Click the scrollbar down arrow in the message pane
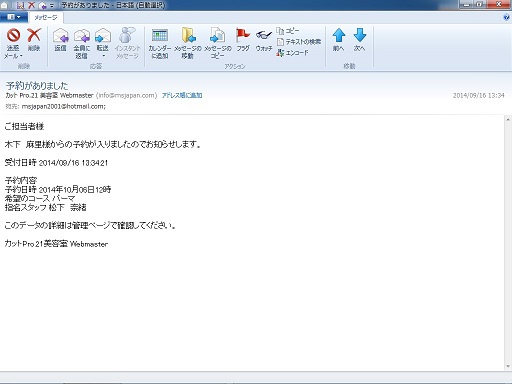Screen dimensions: 512x384 pyautogui.click(x=508, y=366)
